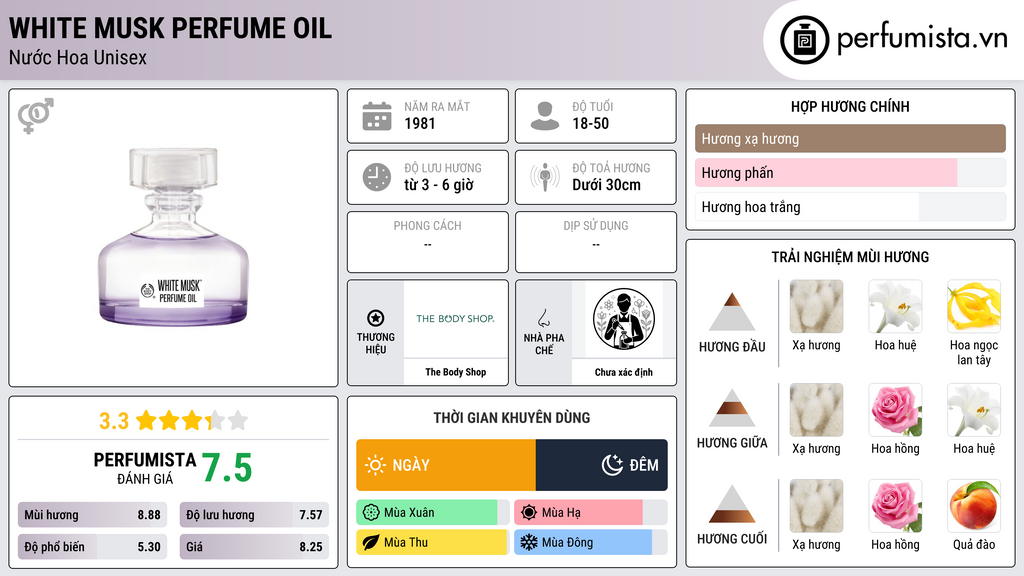The height and width of the screenshot is (576, 1024).
Task: Click the Mùa Thu season bar
Action: click(x=433, y=543)
